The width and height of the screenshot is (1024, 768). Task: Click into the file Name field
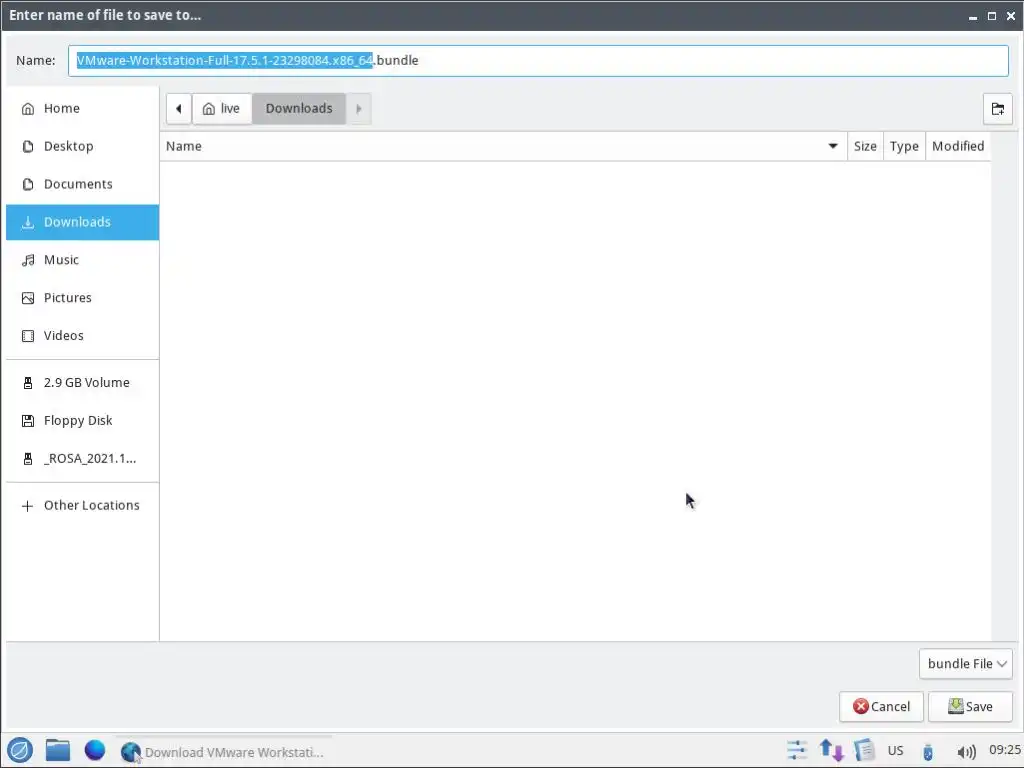tap(538, 61)
